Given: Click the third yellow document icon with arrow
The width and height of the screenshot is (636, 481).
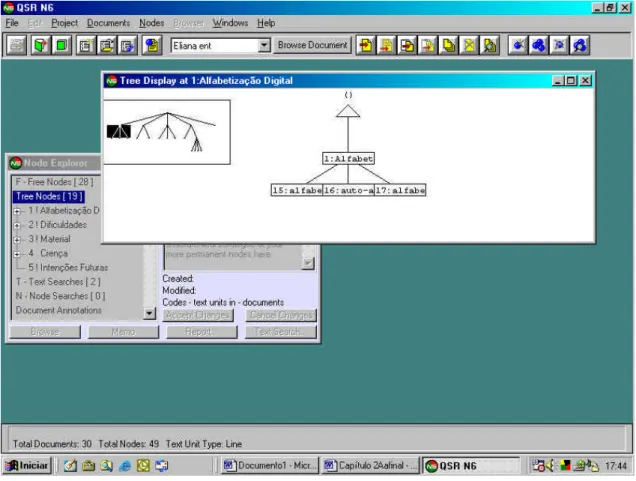Looking at the screenshot, I should [x=407, y=45].
